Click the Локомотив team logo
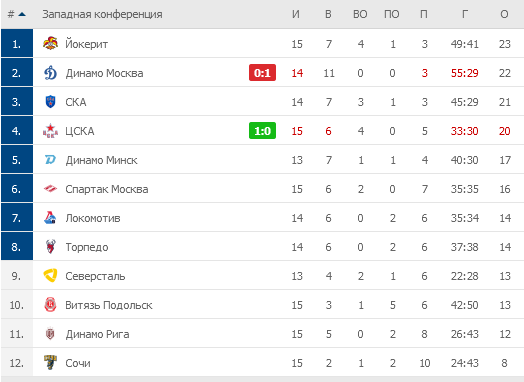This screenshot has height=382, width=524. tap(50, 218)
